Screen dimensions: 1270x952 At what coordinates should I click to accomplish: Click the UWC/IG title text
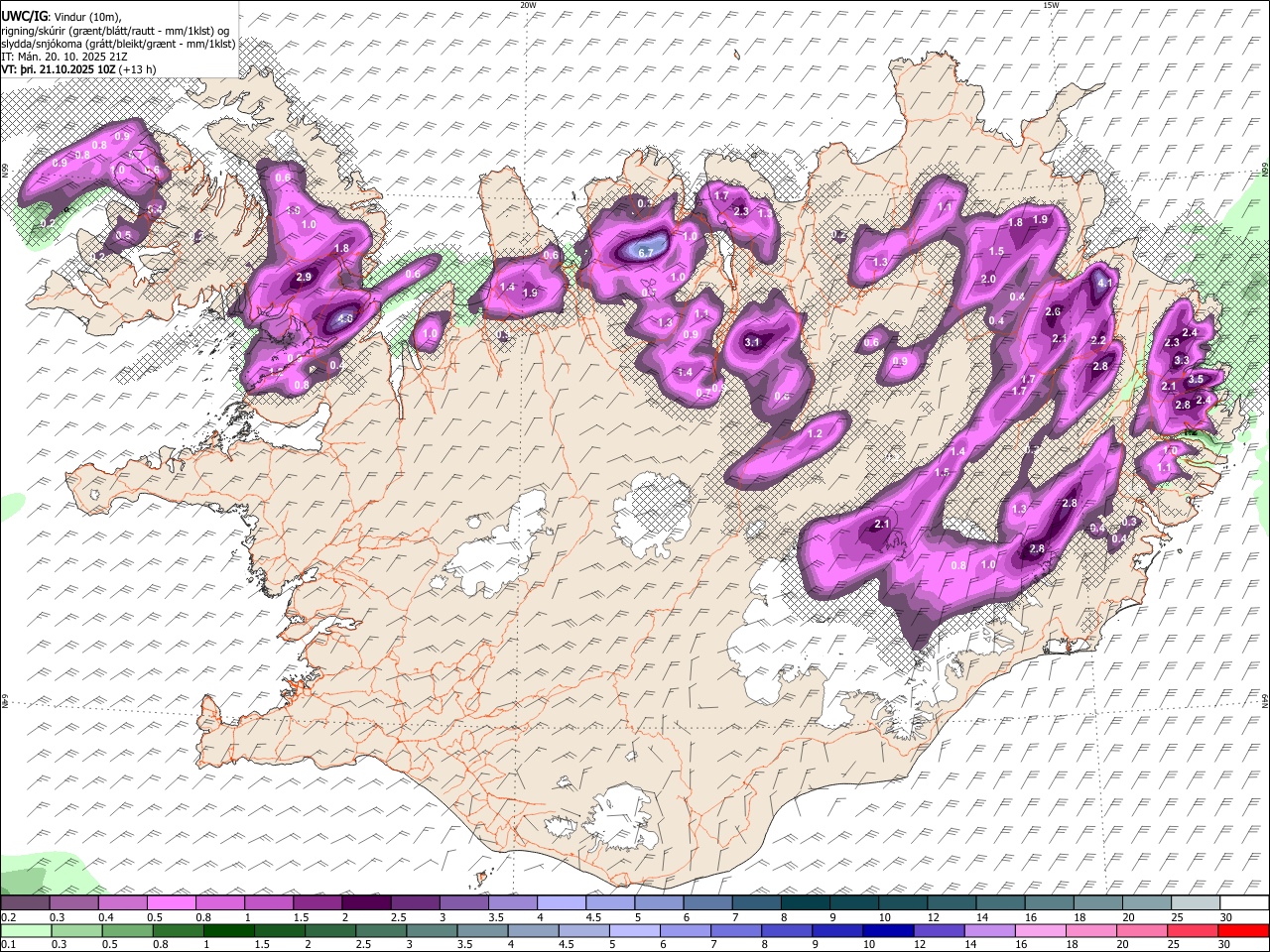point(24,16)
